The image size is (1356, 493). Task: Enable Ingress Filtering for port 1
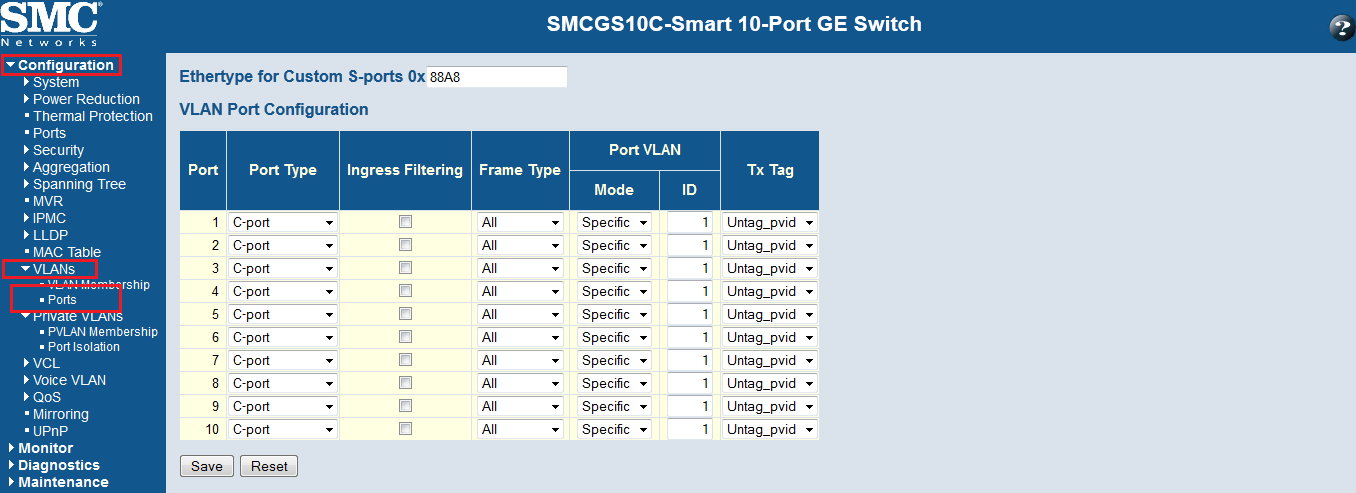pos(405,222)
